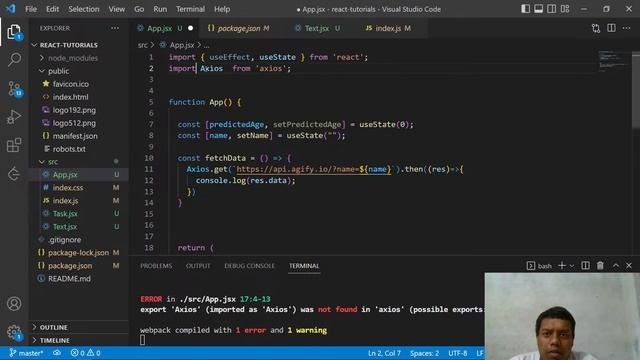The image size is (640, 360).
Task: Open package-lock.json in explorer
Action: point(78,253)
